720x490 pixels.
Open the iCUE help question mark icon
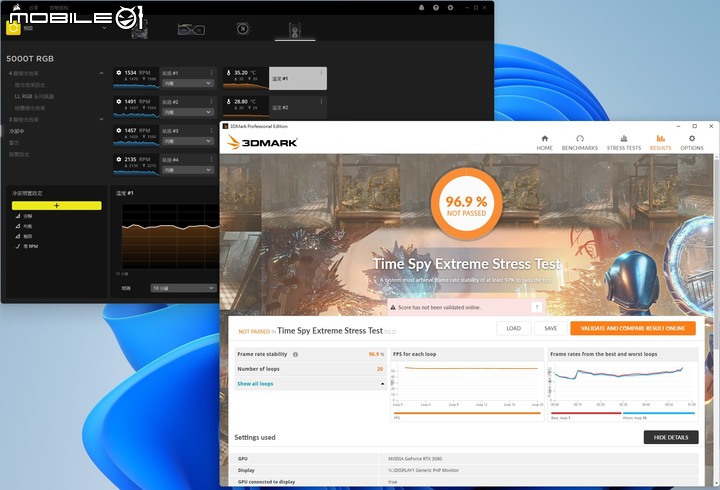(436, 8)
